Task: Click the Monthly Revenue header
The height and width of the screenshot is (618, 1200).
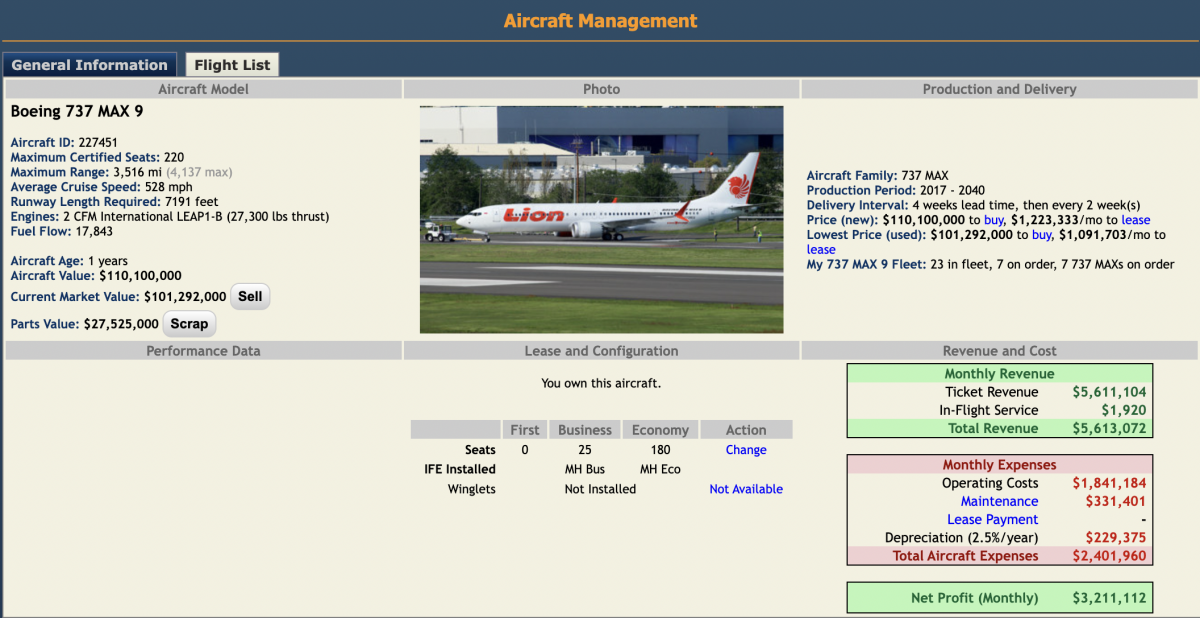Action: click(x=1000, y=374)
